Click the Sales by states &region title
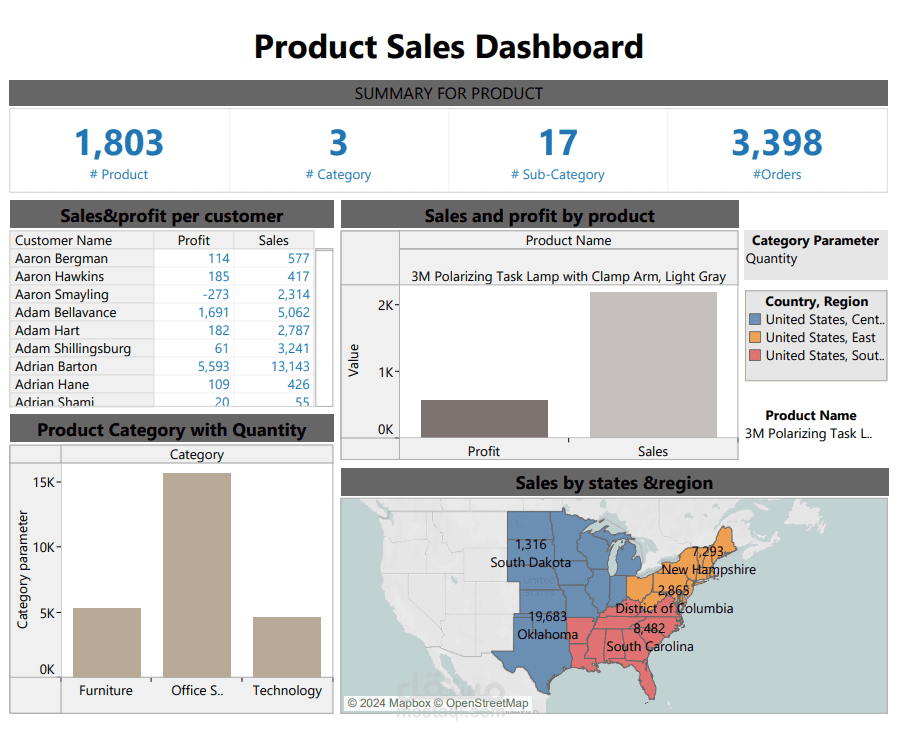Viewport: 902px width, 736px height. (614, 483)
